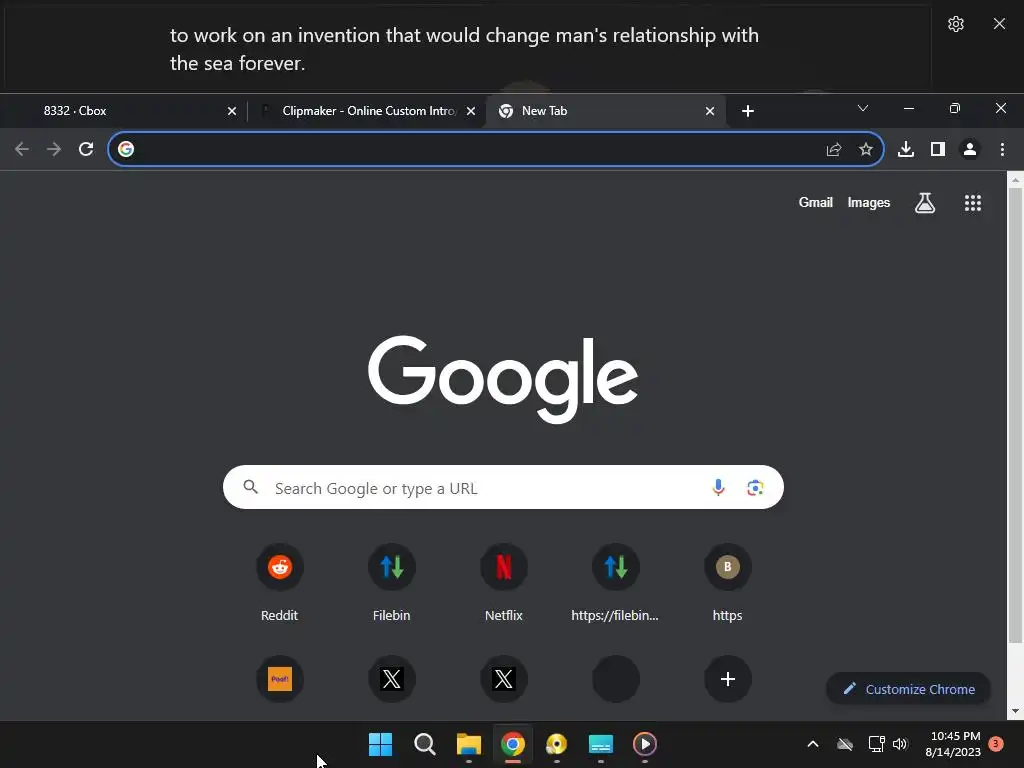Toggle the Chrome side panel
1024x768 pixels.
point(938,150)
